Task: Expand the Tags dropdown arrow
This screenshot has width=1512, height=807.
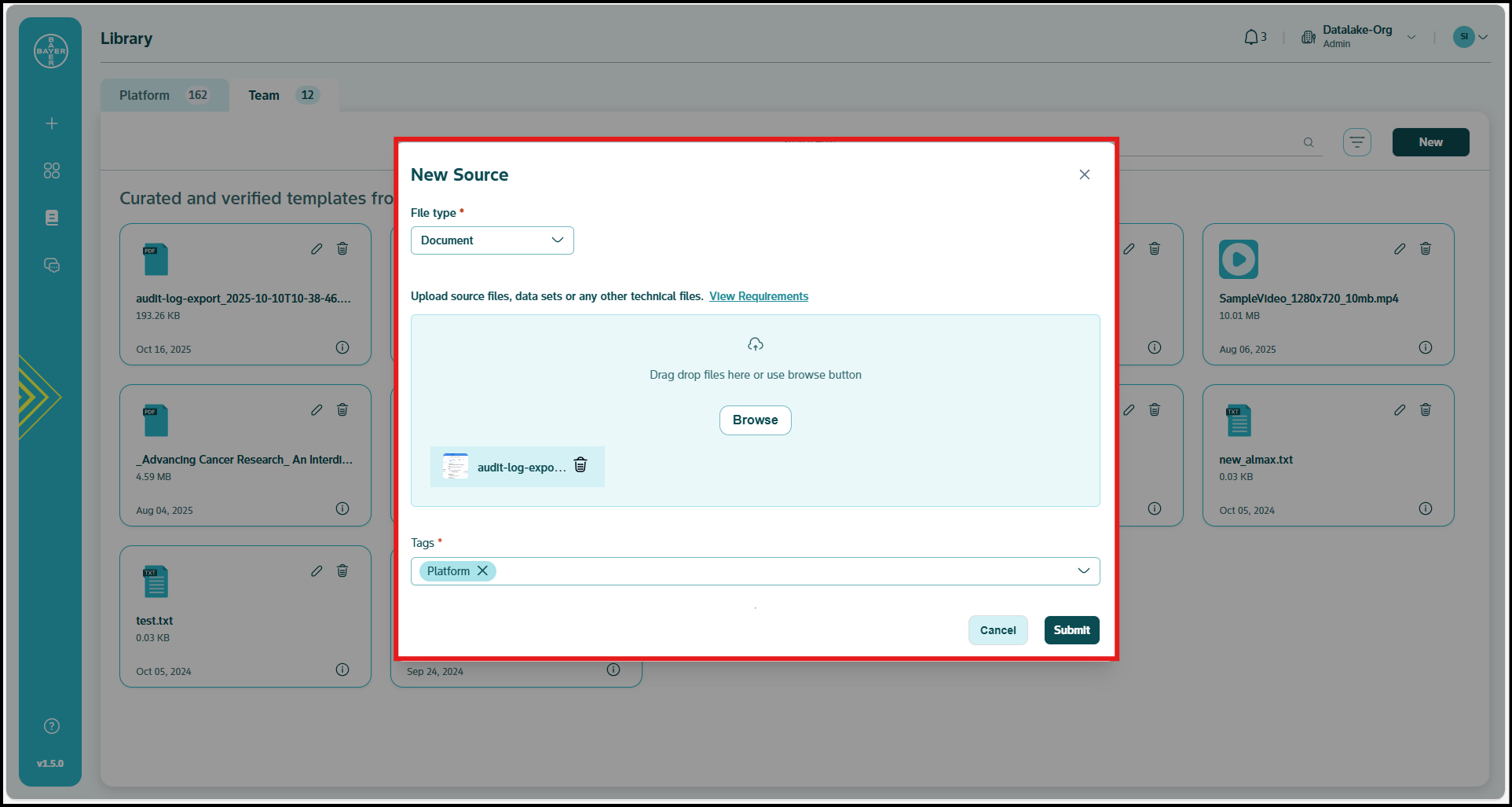Action: pos(1083,571)
